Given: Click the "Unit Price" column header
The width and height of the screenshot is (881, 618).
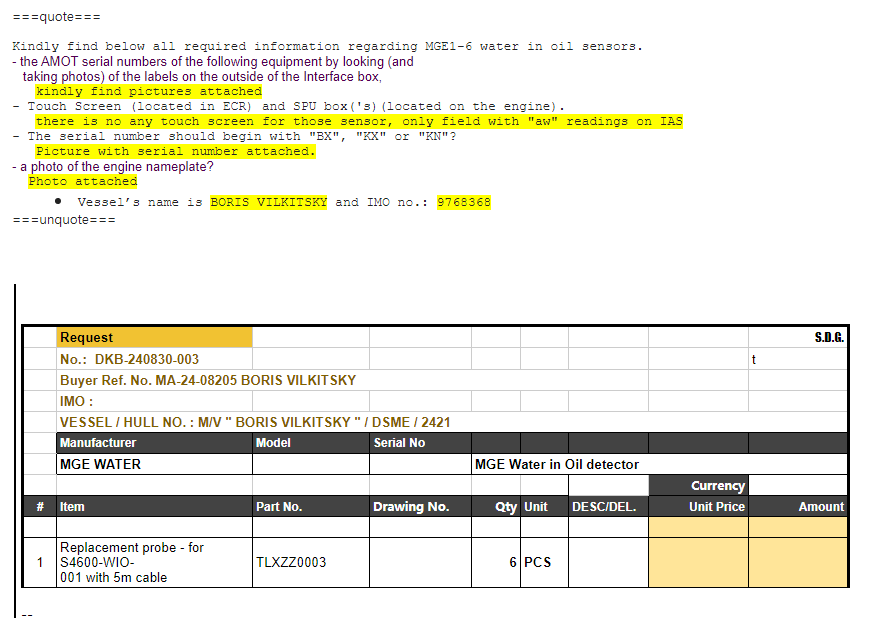Looking at the screenshot, I should [x=698, y=507].
